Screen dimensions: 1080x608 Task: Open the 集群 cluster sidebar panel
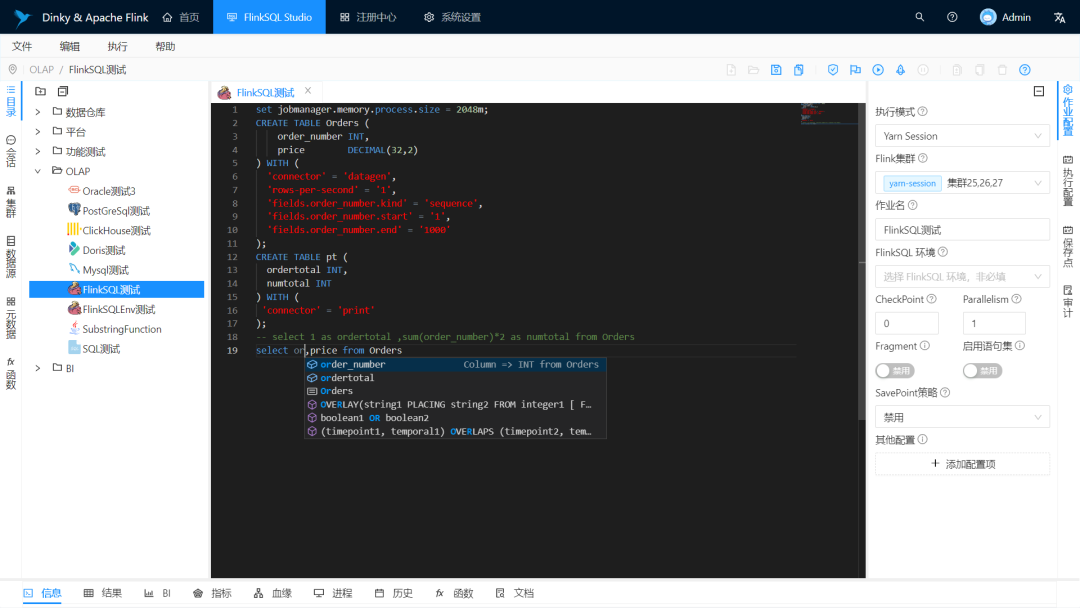click(11, 202)
